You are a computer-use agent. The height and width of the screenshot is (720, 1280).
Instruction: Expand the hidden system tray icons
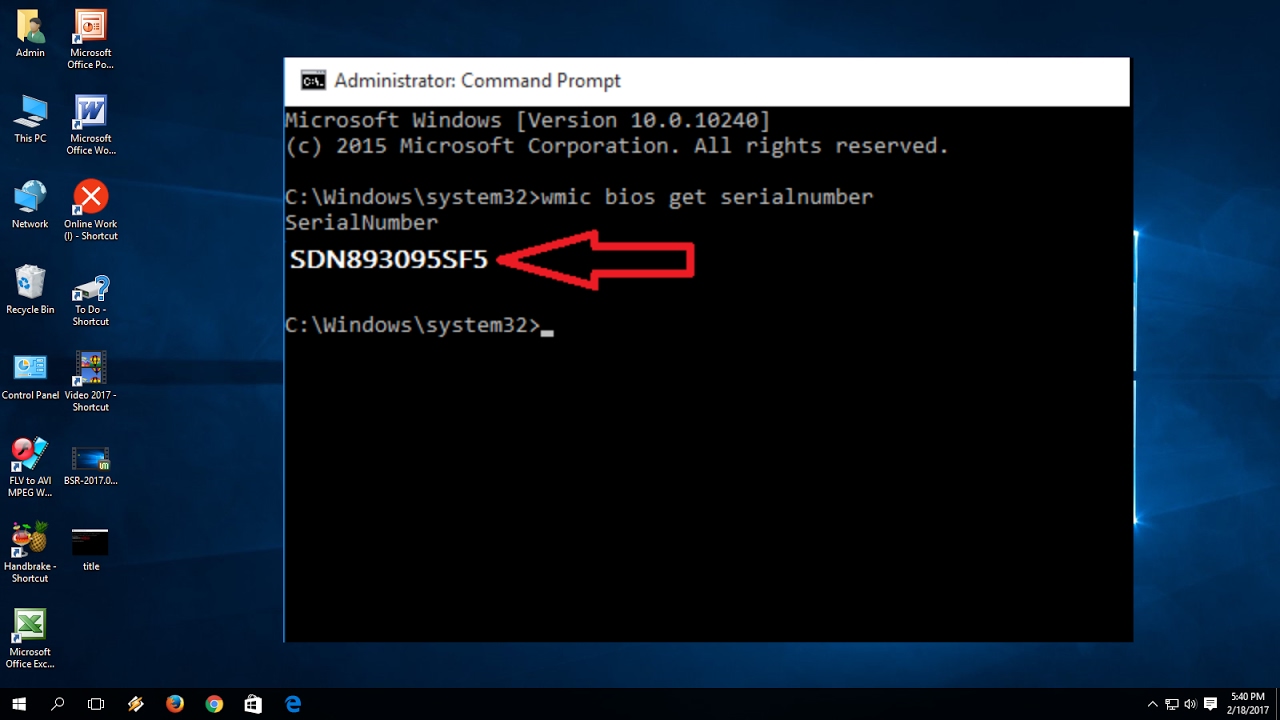1153,704
